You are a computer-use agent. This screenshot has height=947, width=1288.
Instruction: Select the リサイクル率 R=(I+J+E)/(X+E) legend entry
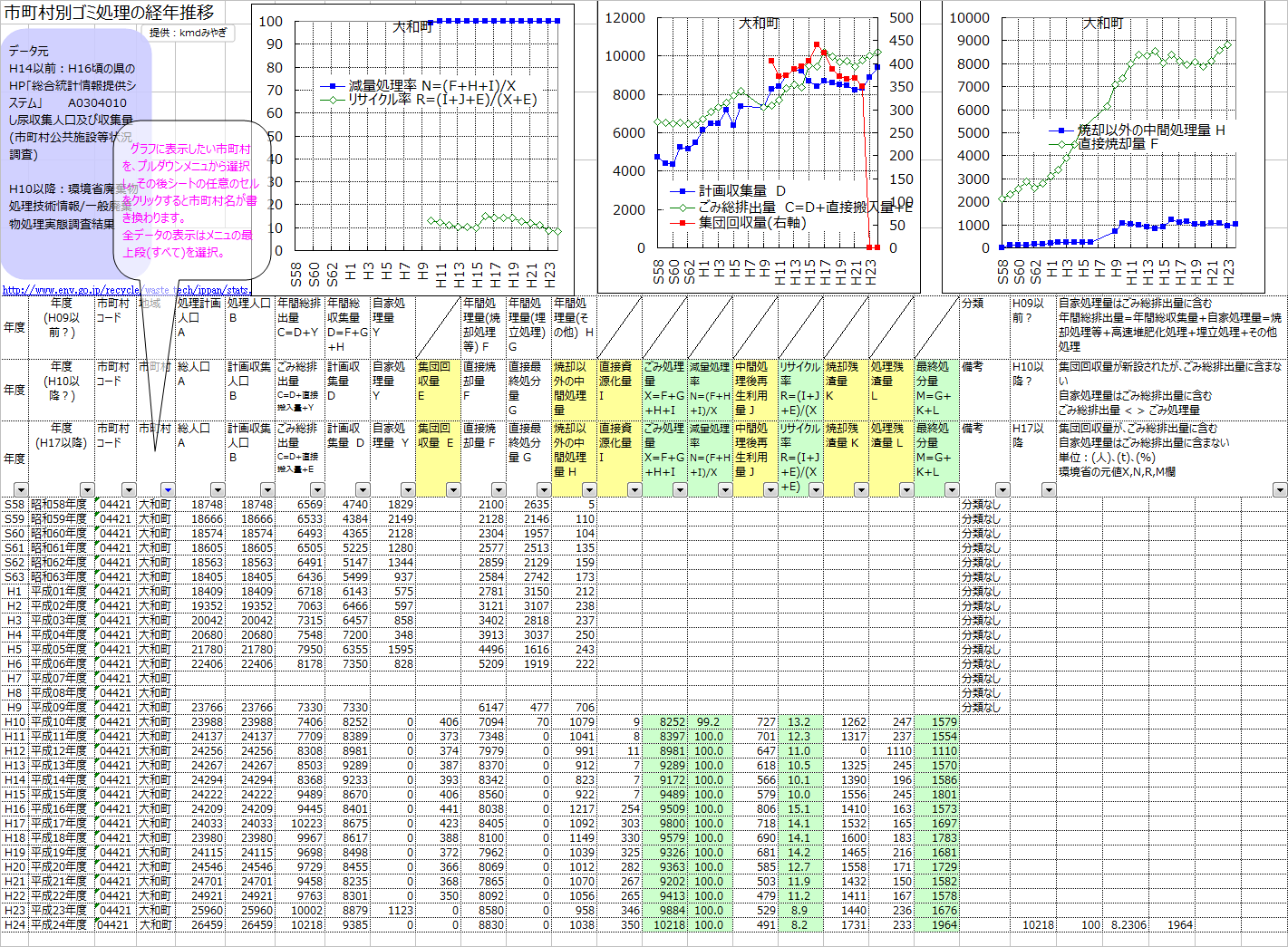[429, 100]
